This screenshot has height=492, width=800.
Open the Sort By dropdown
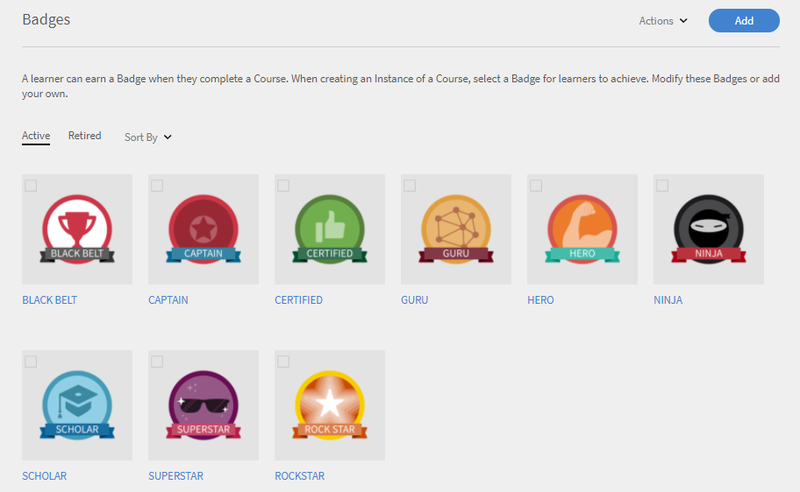tap(148, 137)
